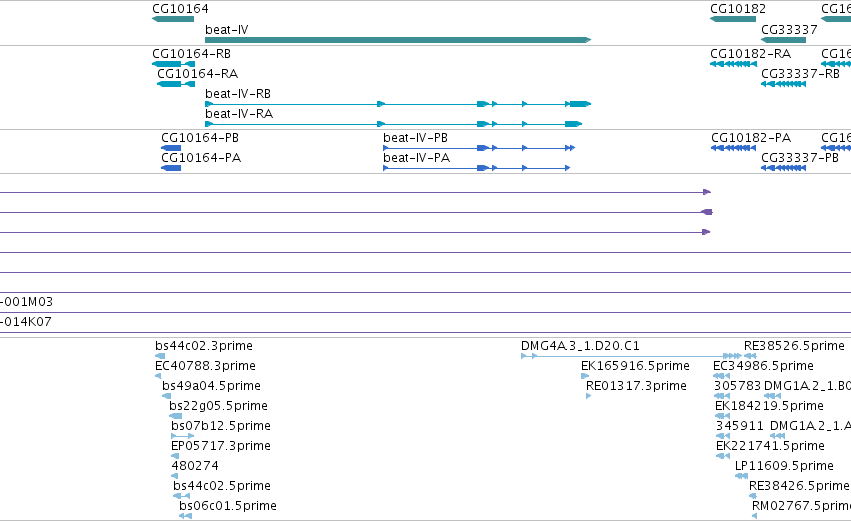851x521 pixels.
Task: Click the partial -014K07 clone label
Action: 26,322
